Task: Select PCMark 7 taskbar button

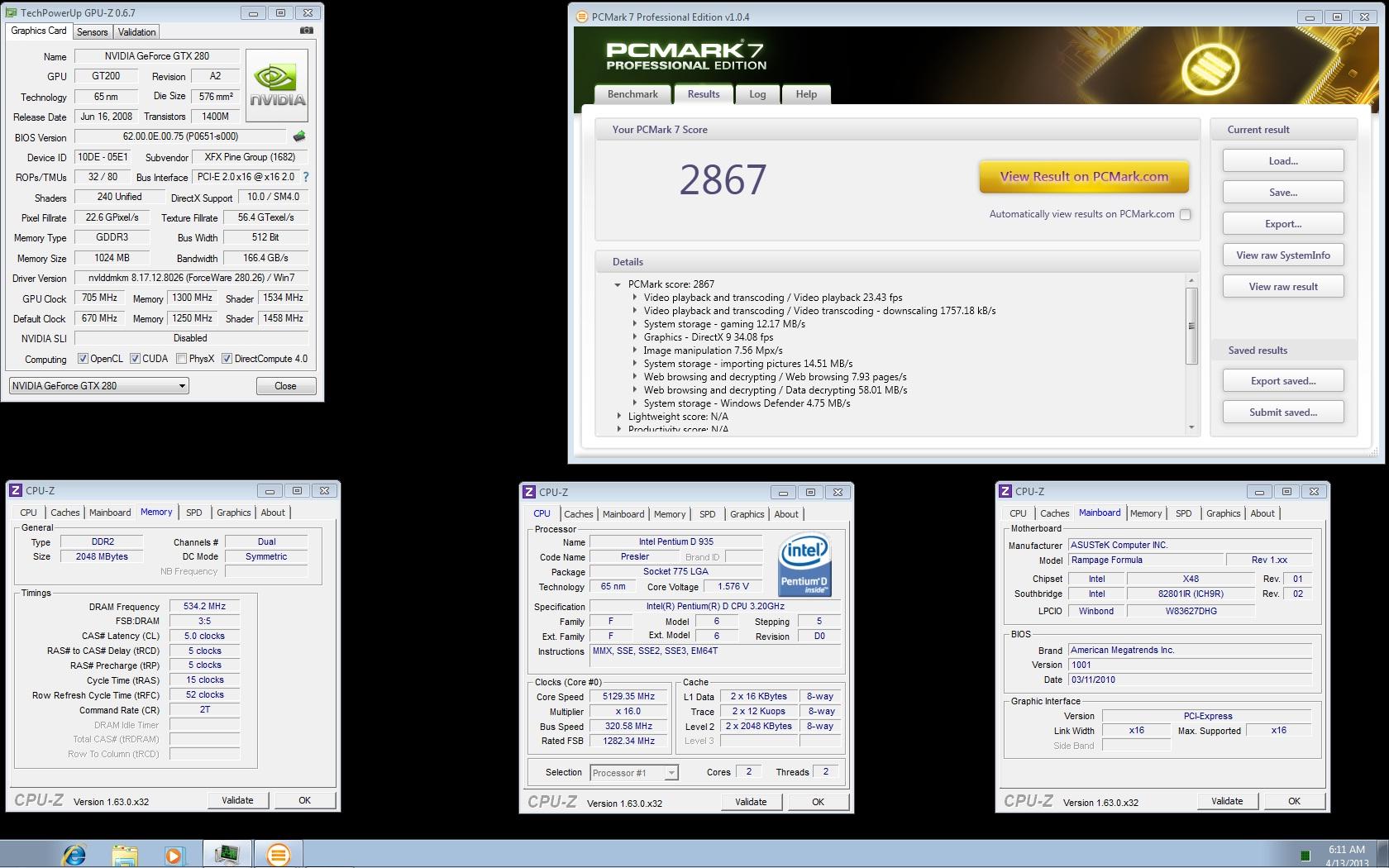Action: [279, 854]
